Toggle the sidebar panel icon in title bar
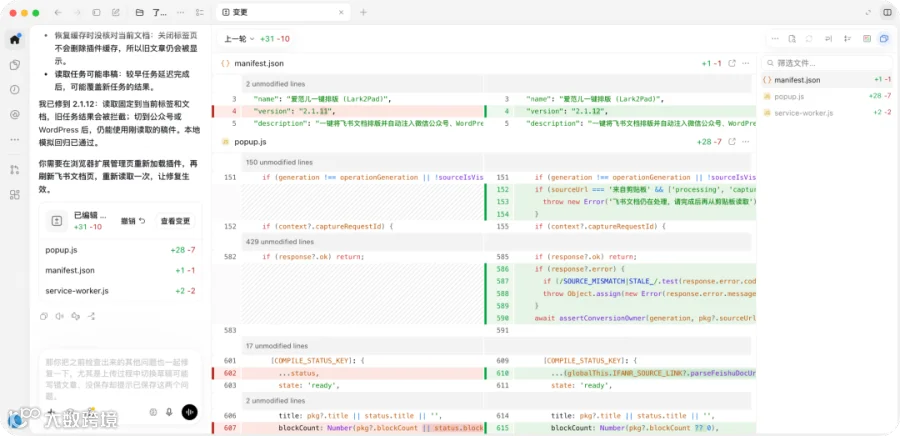The height and width of the screenshot is (436, 900). [x=96, y=12]
